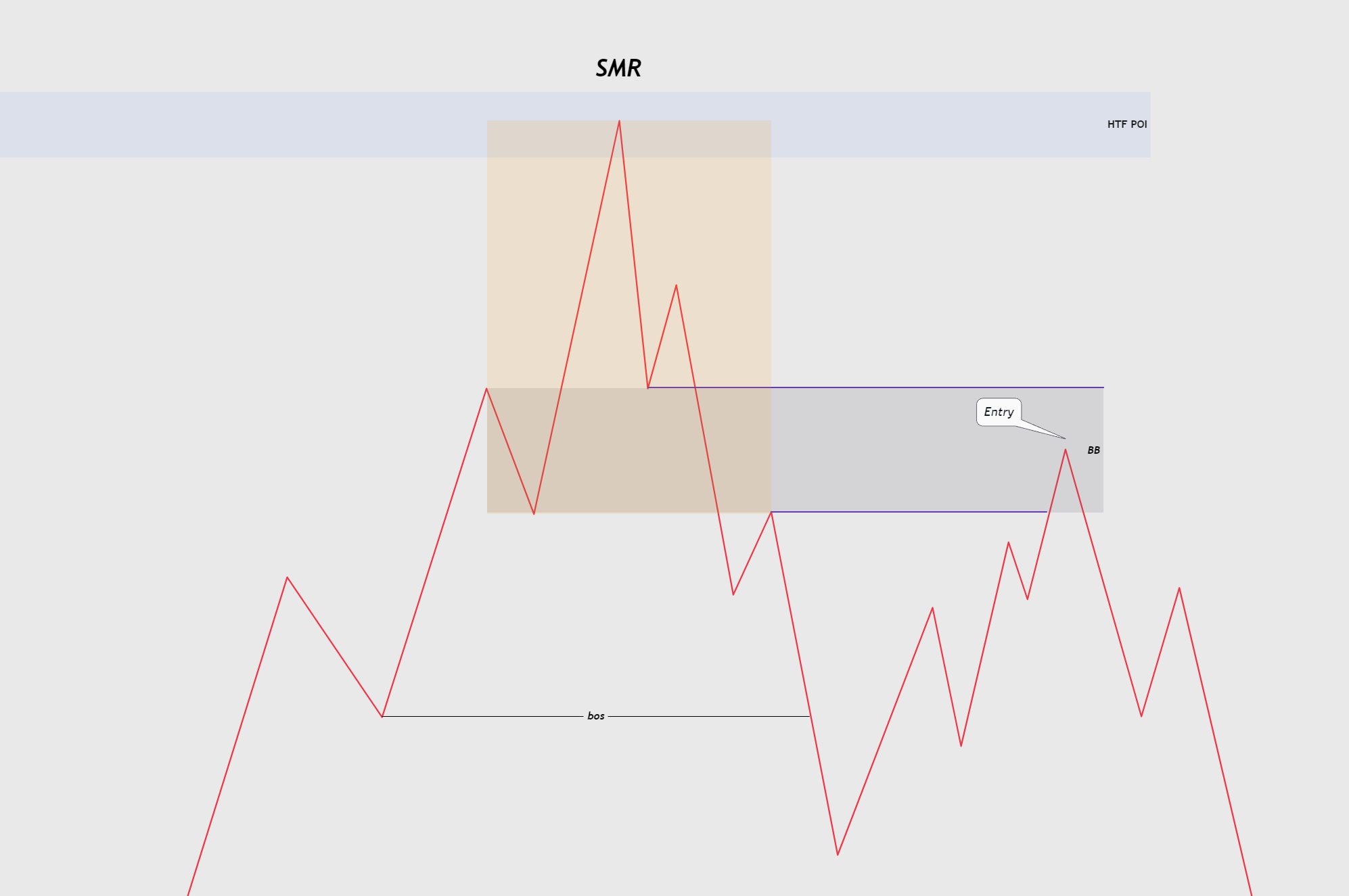Select the HTF POI label

[1127, 124]
